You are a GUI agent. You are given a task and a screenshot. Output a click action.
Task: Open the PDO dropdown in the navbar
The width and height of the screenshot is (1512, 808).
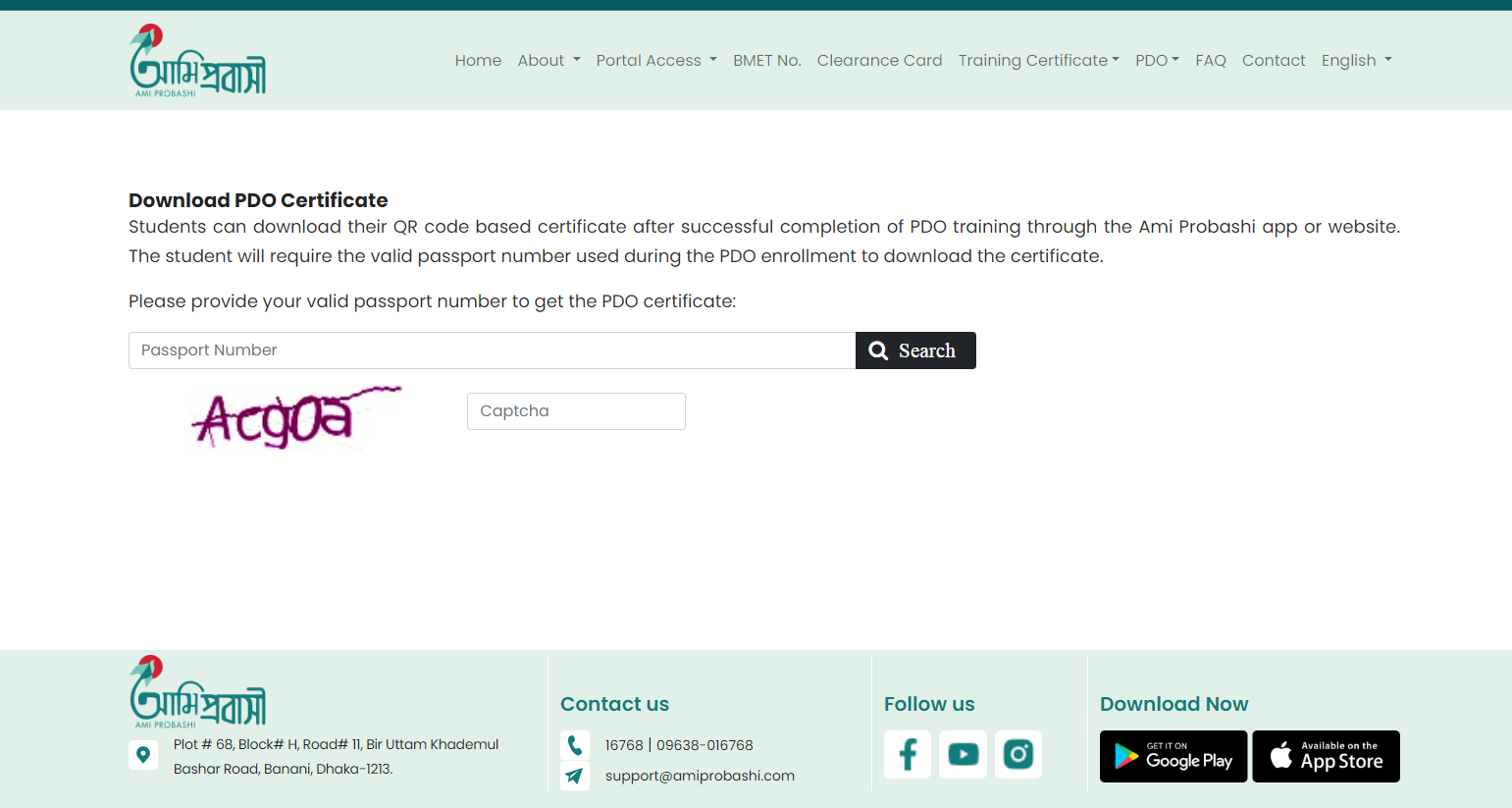tap(1157, 60)
